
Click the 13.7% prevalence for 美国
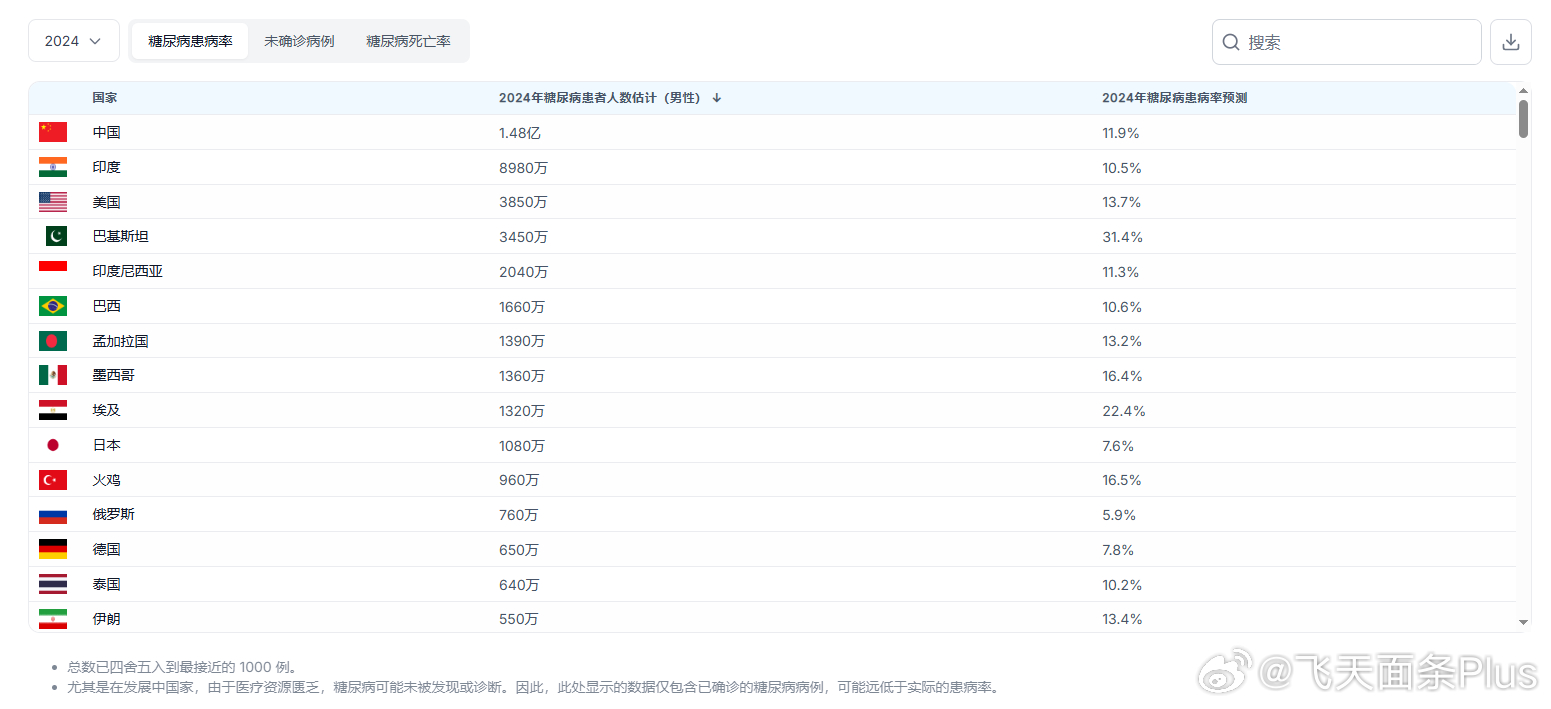1122,202
